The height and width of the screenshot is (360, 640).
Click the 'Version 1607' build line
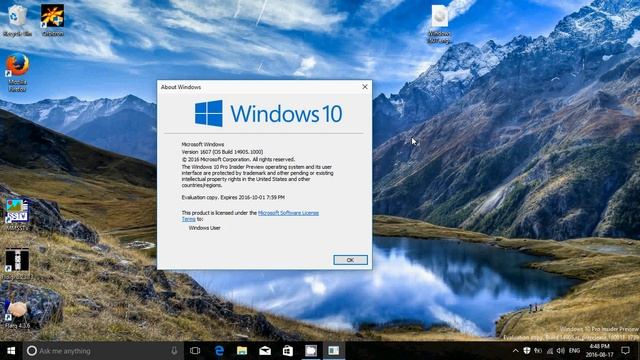click(x=222, y=152)
